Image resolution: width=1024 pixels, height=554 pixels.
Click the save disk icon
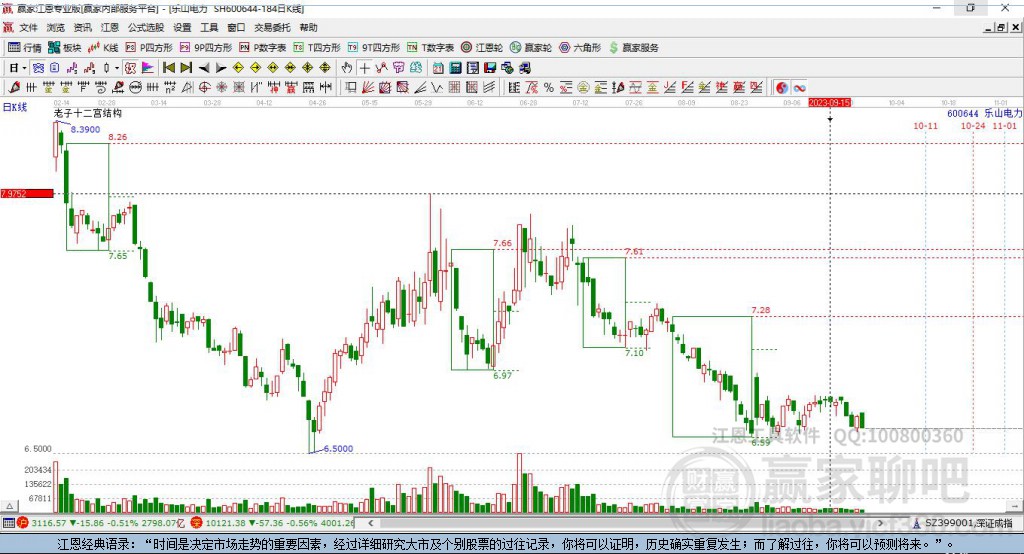point(490,68)
